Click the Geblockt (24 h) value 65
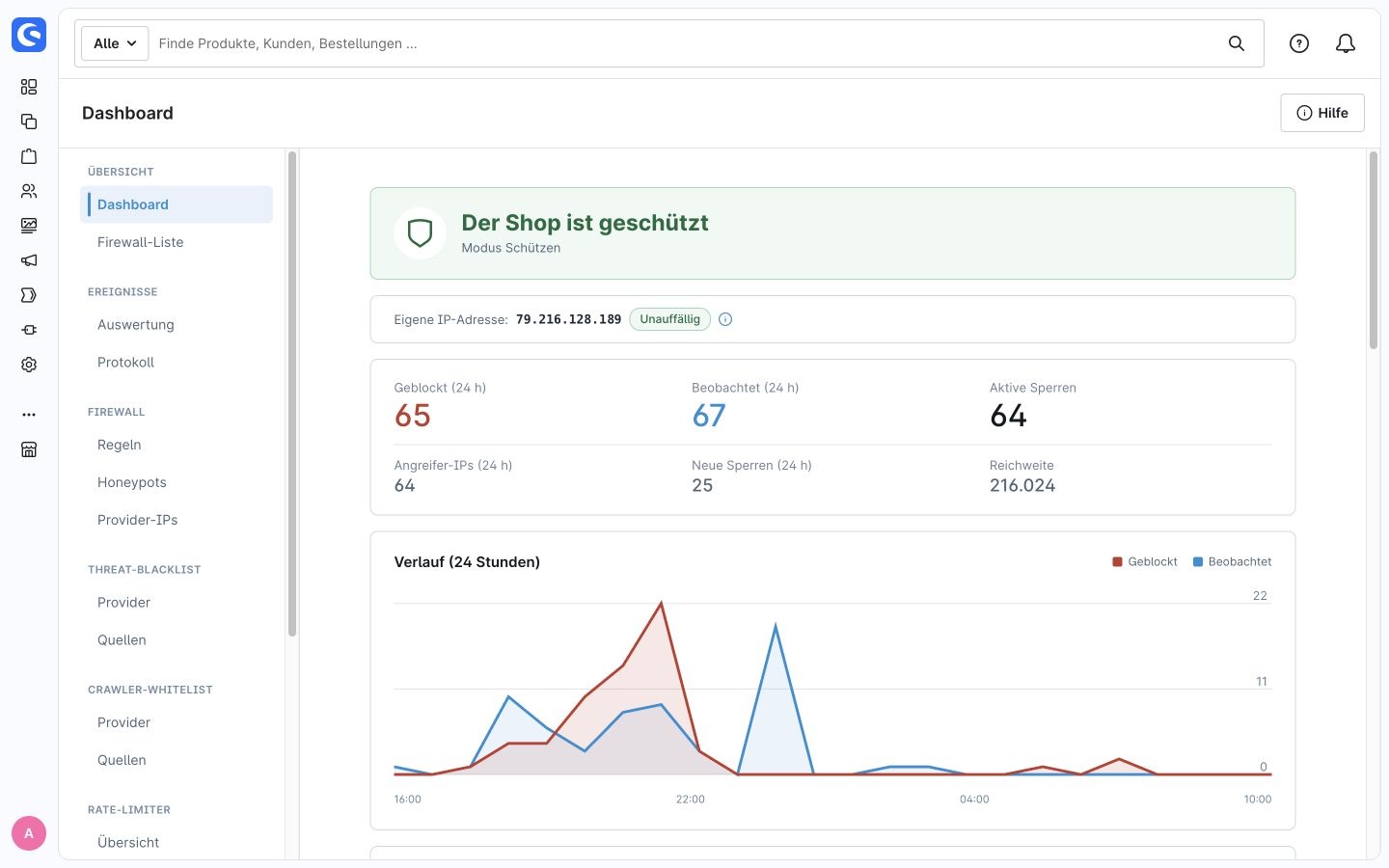The image size is (1389, 868). click(x=413, y=416)
